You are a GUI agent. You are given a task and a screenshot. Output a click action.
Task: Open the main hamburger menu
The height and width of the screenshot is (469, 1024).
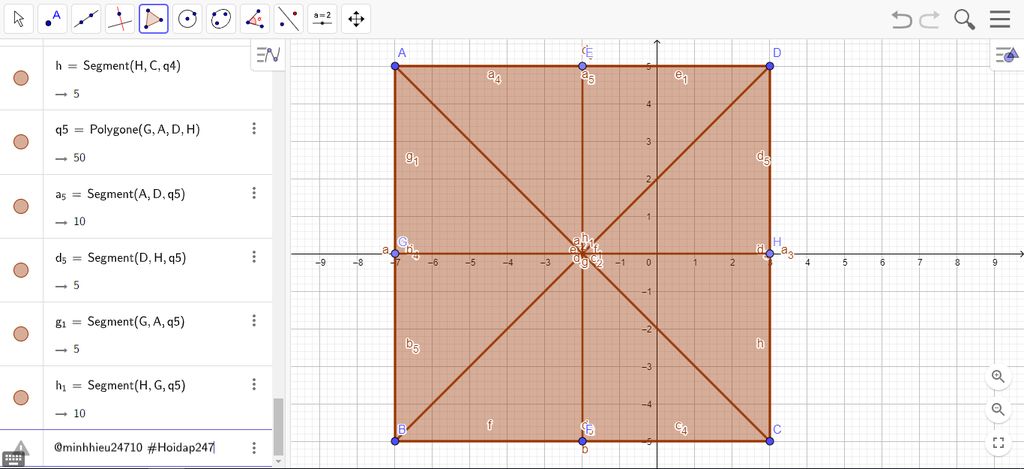point(1000,19)
